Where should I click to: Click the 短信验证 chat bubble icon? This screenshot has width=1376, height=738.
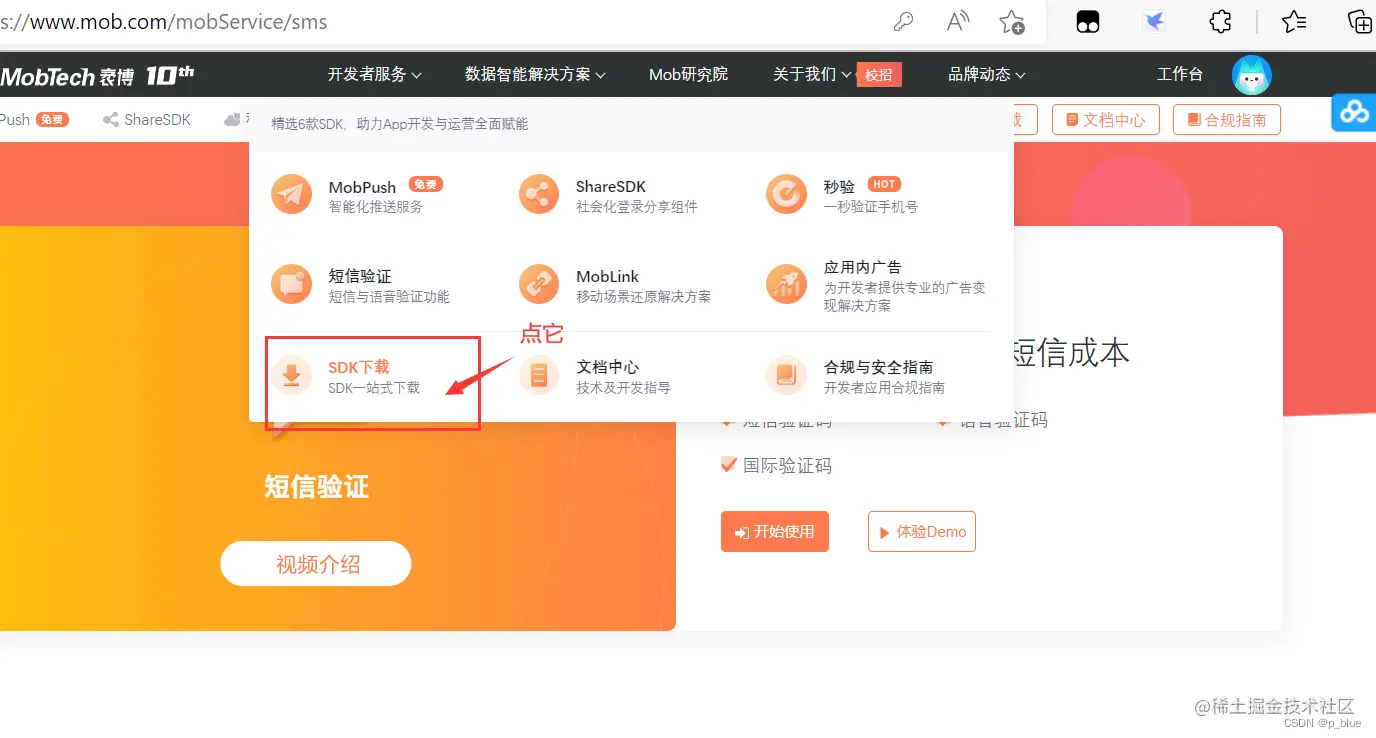(291, 285)
